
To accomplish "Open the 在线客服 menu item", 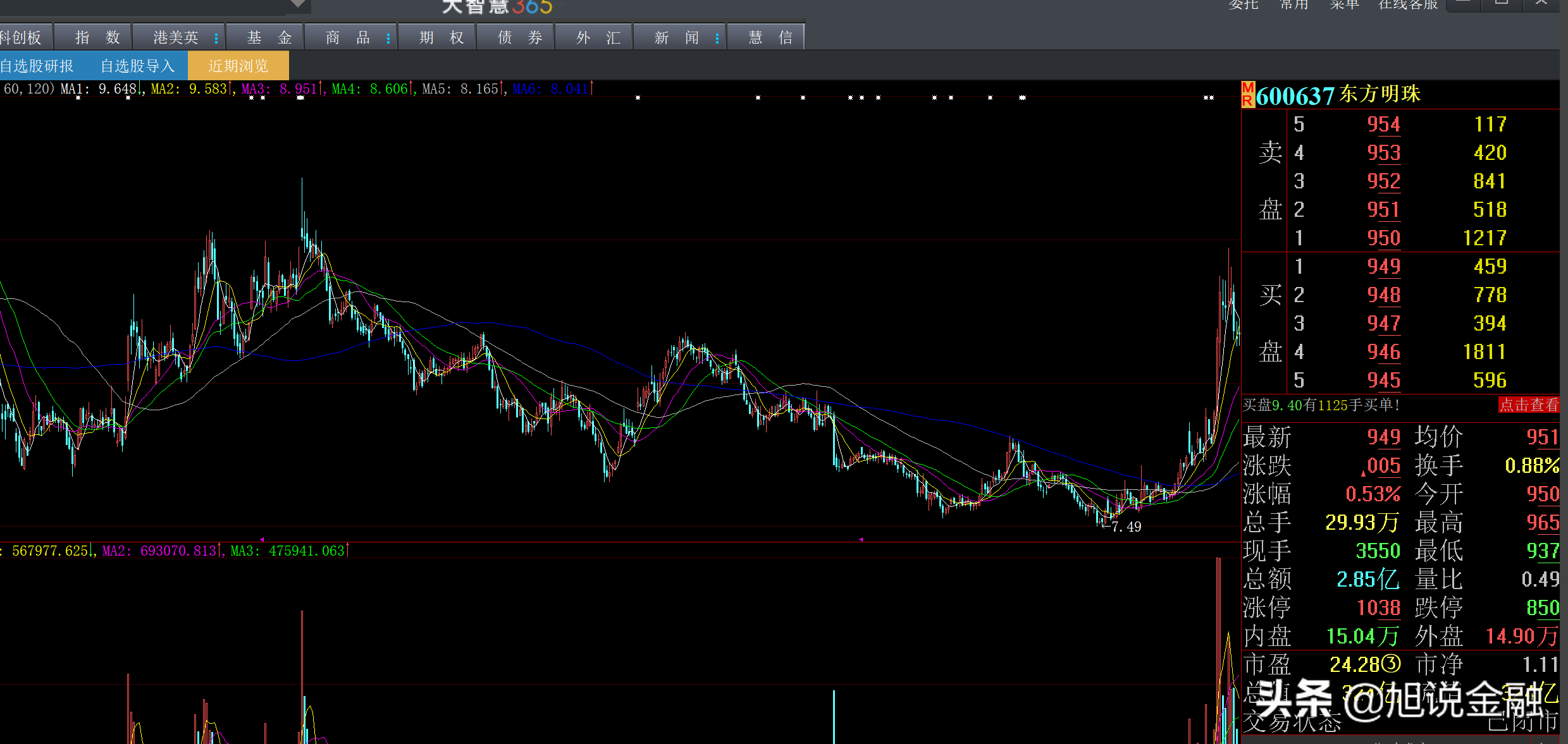I will (x=1408, y=4).
